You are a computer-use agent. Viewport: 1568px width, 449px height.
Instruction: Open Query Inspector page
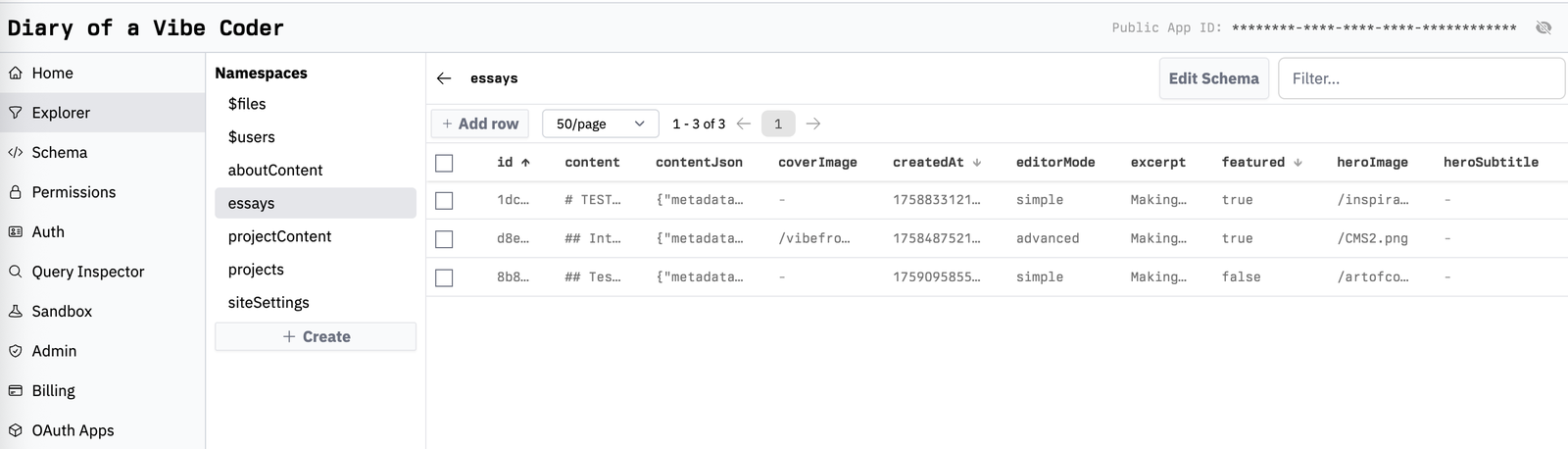click(x=87, y=272)
